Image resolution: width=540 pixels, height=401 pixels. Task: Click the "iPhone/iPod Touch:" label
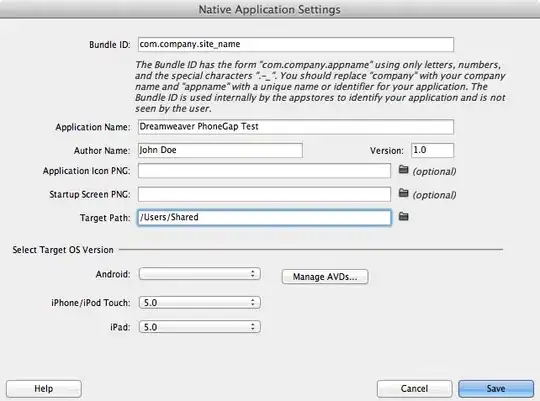click(91, 303)
